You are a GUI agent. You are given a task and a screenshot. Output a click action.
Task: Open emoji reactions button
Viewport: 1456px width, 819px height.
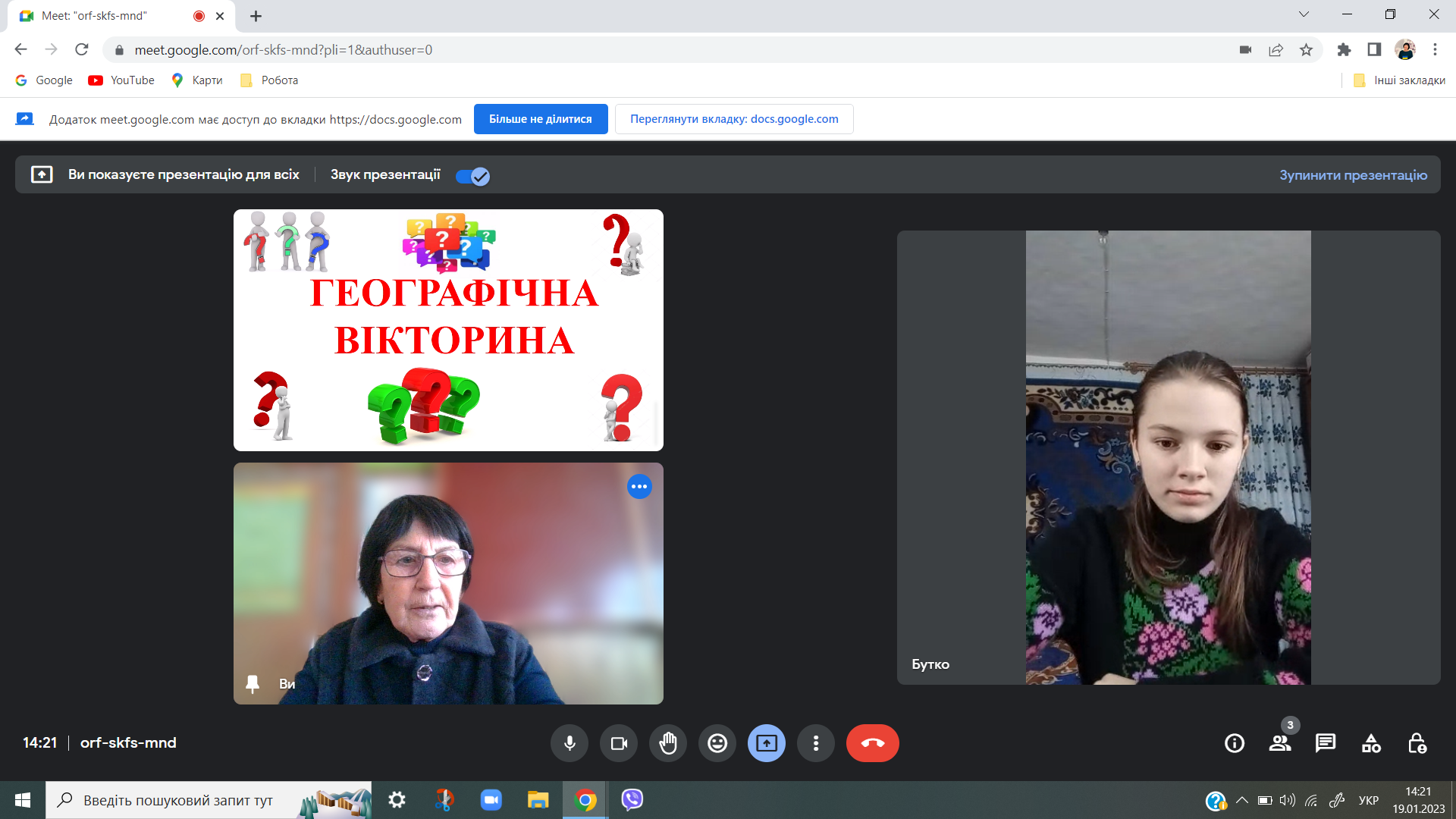[717, 743]
